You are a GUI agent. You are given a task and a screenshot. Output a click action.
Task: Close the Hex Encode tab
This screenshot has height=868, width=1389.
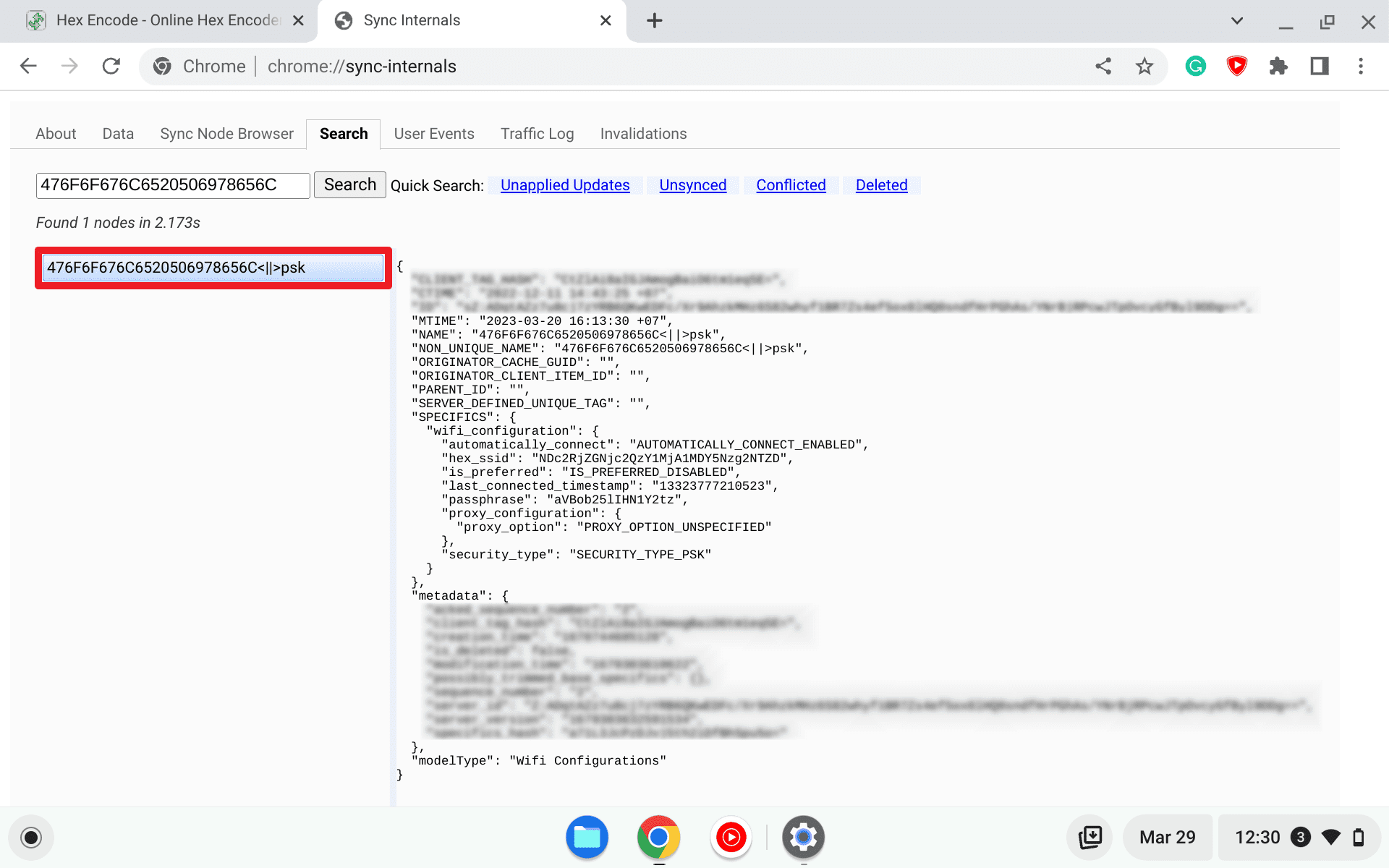click(298, 20)
